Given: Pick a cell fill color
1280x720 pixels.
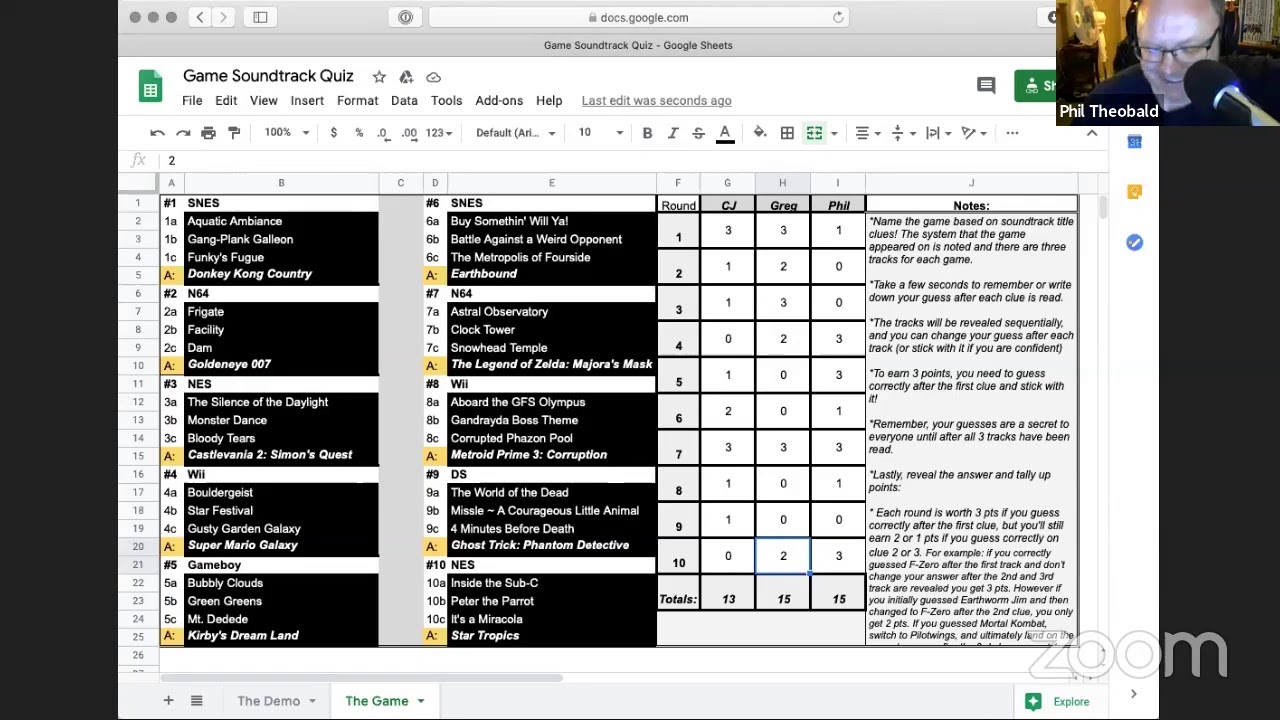Looking at the screenshot, I should coord(760,133).
